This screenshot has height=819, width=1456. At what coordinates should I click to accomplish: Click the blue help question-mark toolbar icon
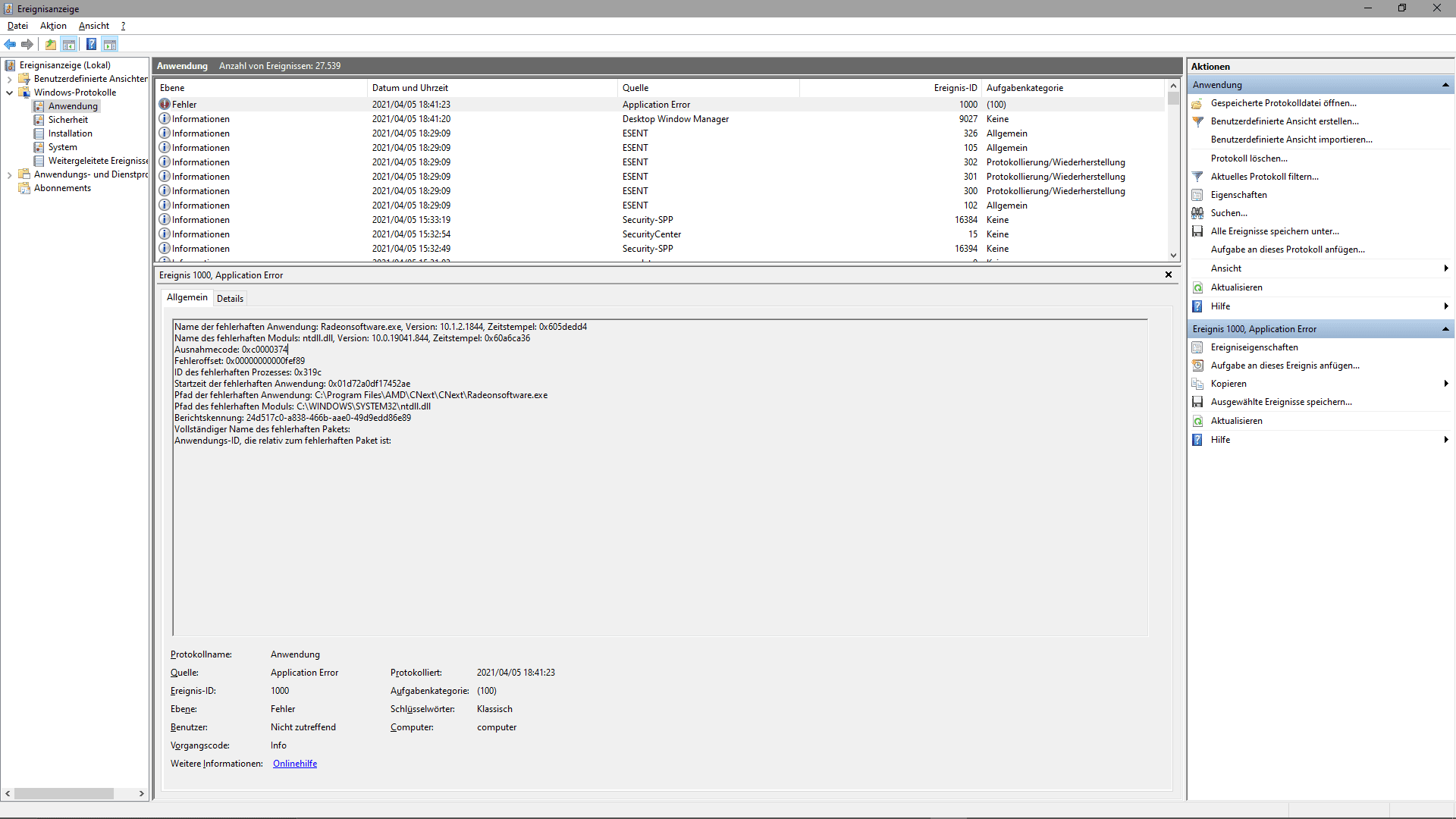tap(91, 44)
